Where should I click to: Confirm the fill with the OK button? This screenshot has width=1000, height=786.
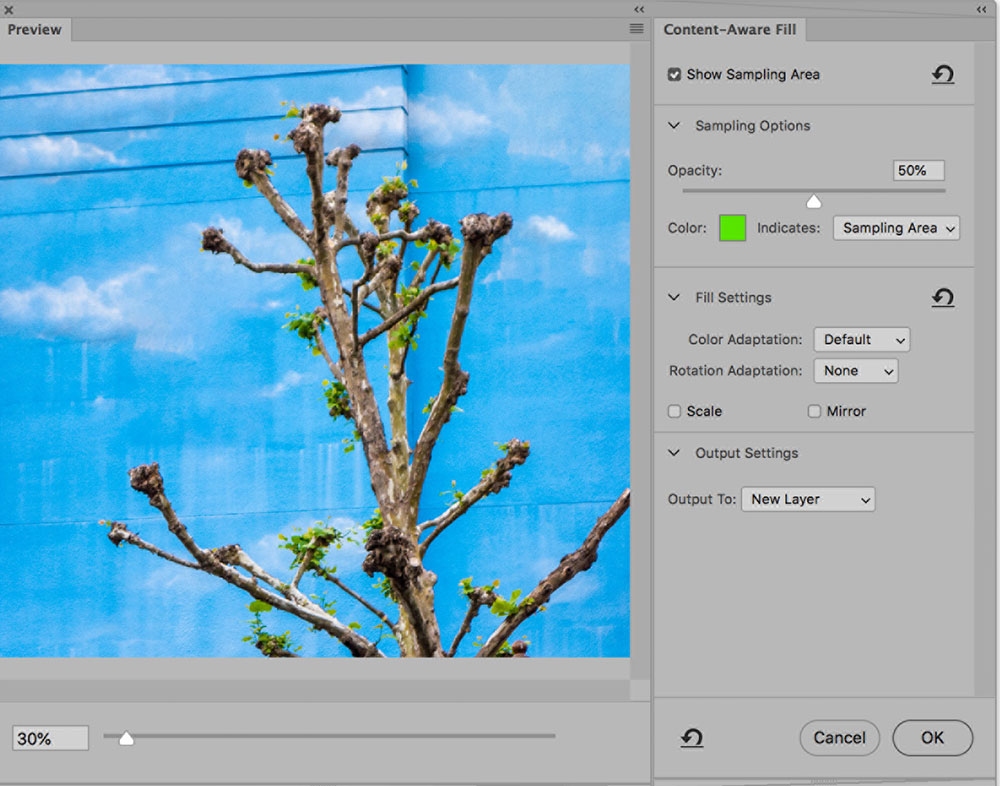click(x=932, y=738)
